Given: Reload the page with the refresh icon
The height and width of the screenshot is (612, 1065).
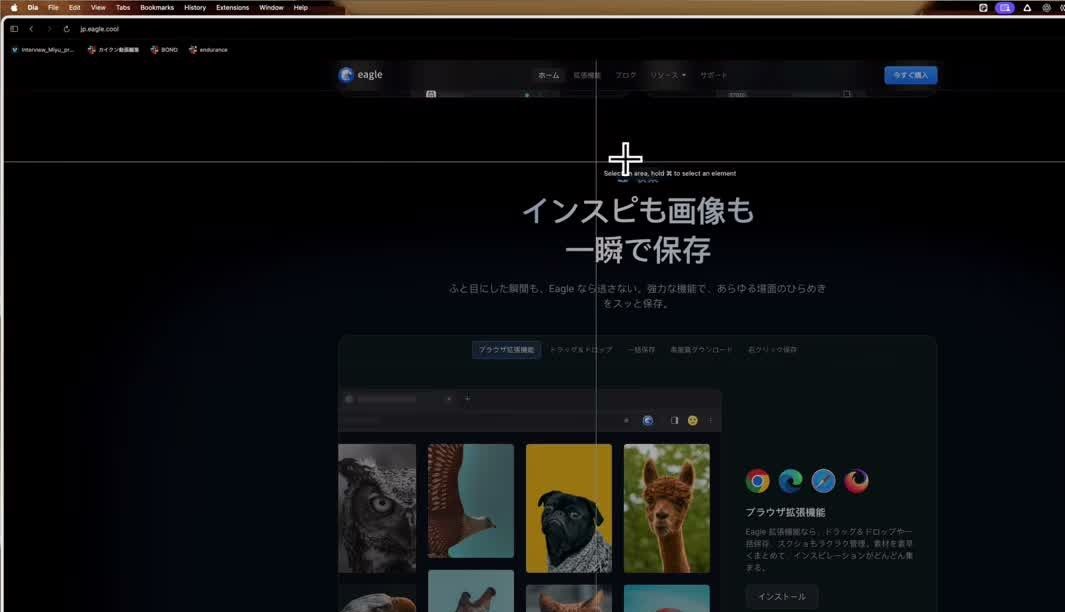Looking at the screenshot, I should click(x=66, y=29).
